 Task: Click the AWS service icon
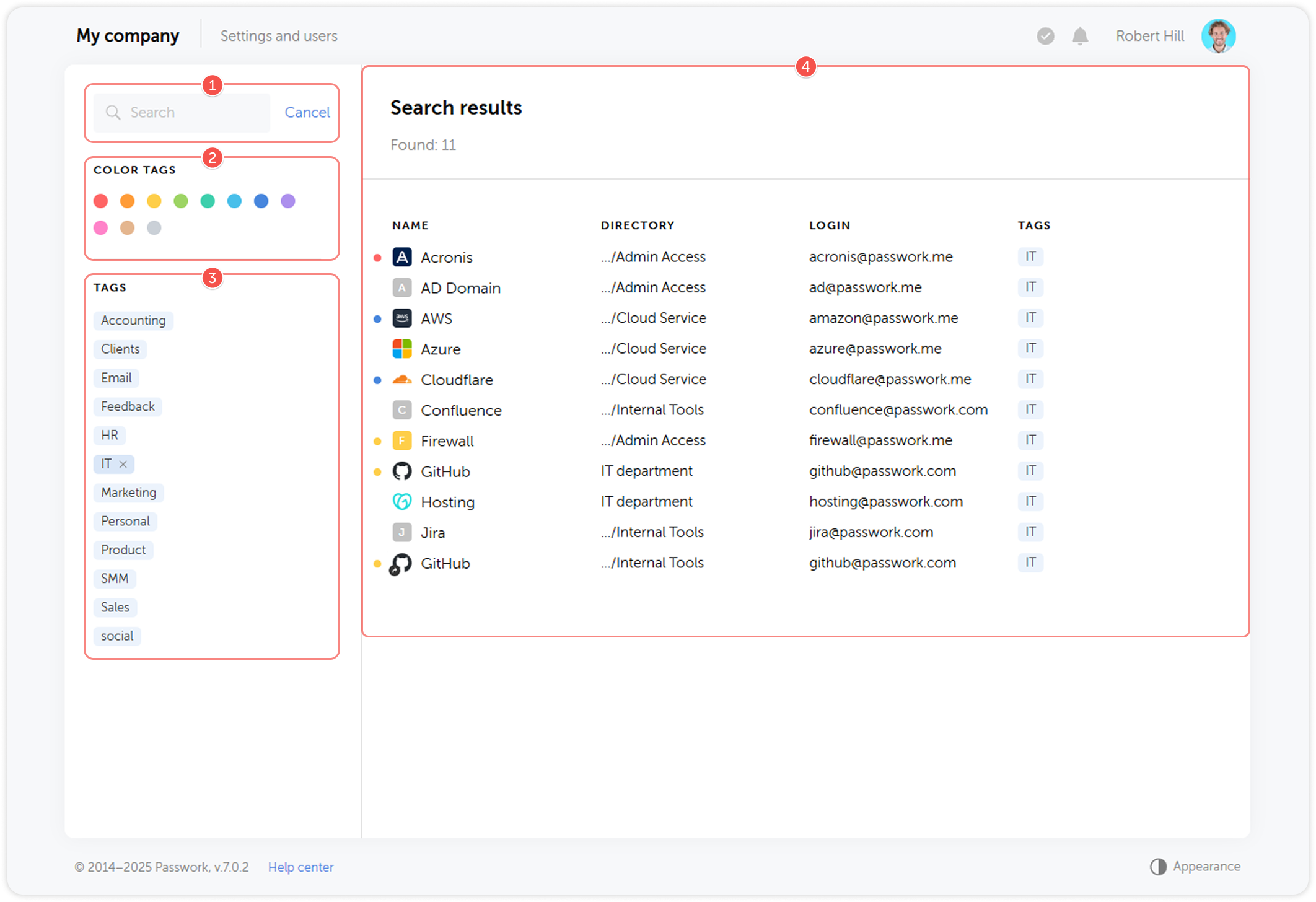[x=402, y=318]
